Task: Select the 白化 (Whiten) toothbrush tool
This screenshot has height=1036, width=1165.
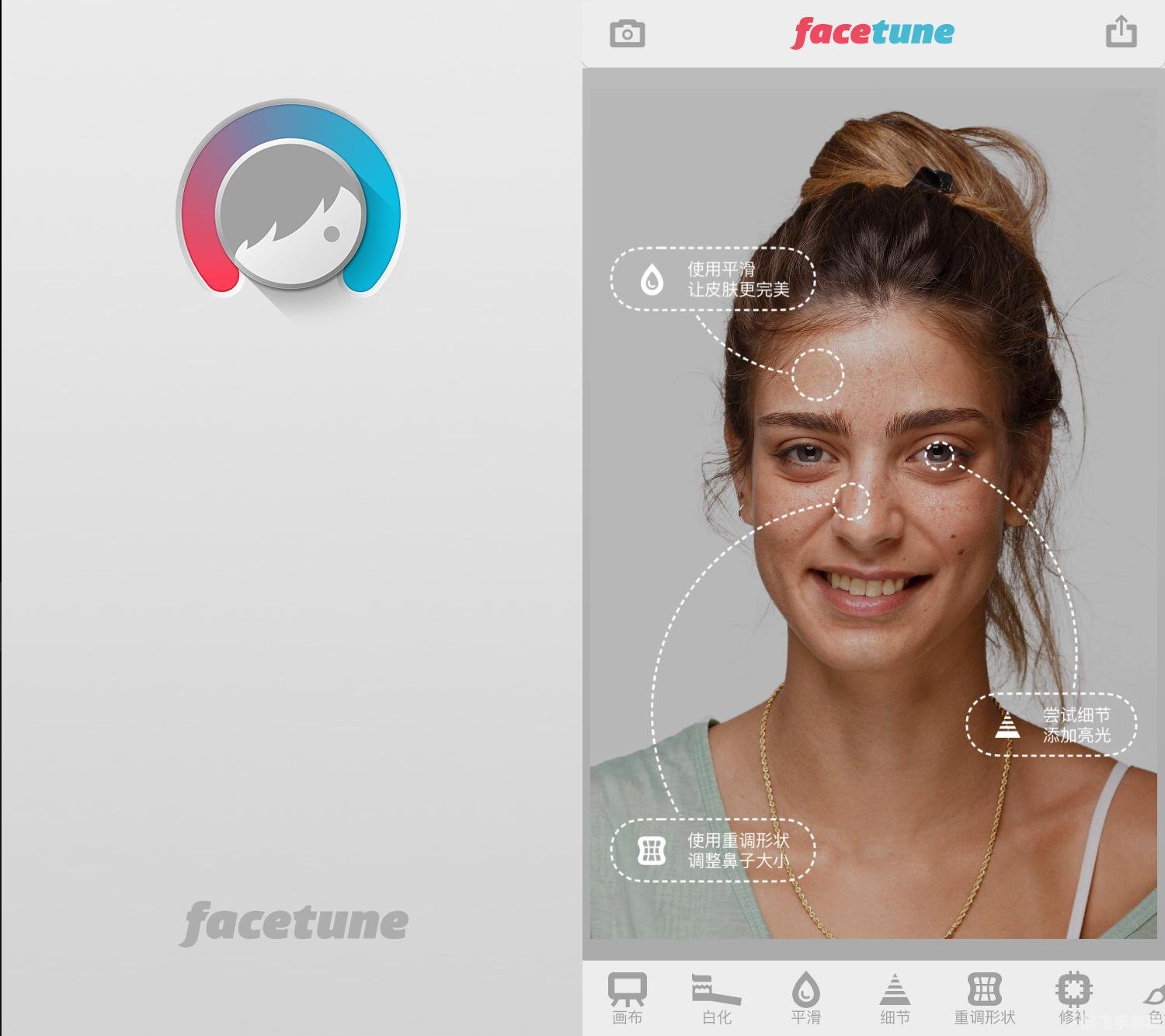Action: [716, 998]
